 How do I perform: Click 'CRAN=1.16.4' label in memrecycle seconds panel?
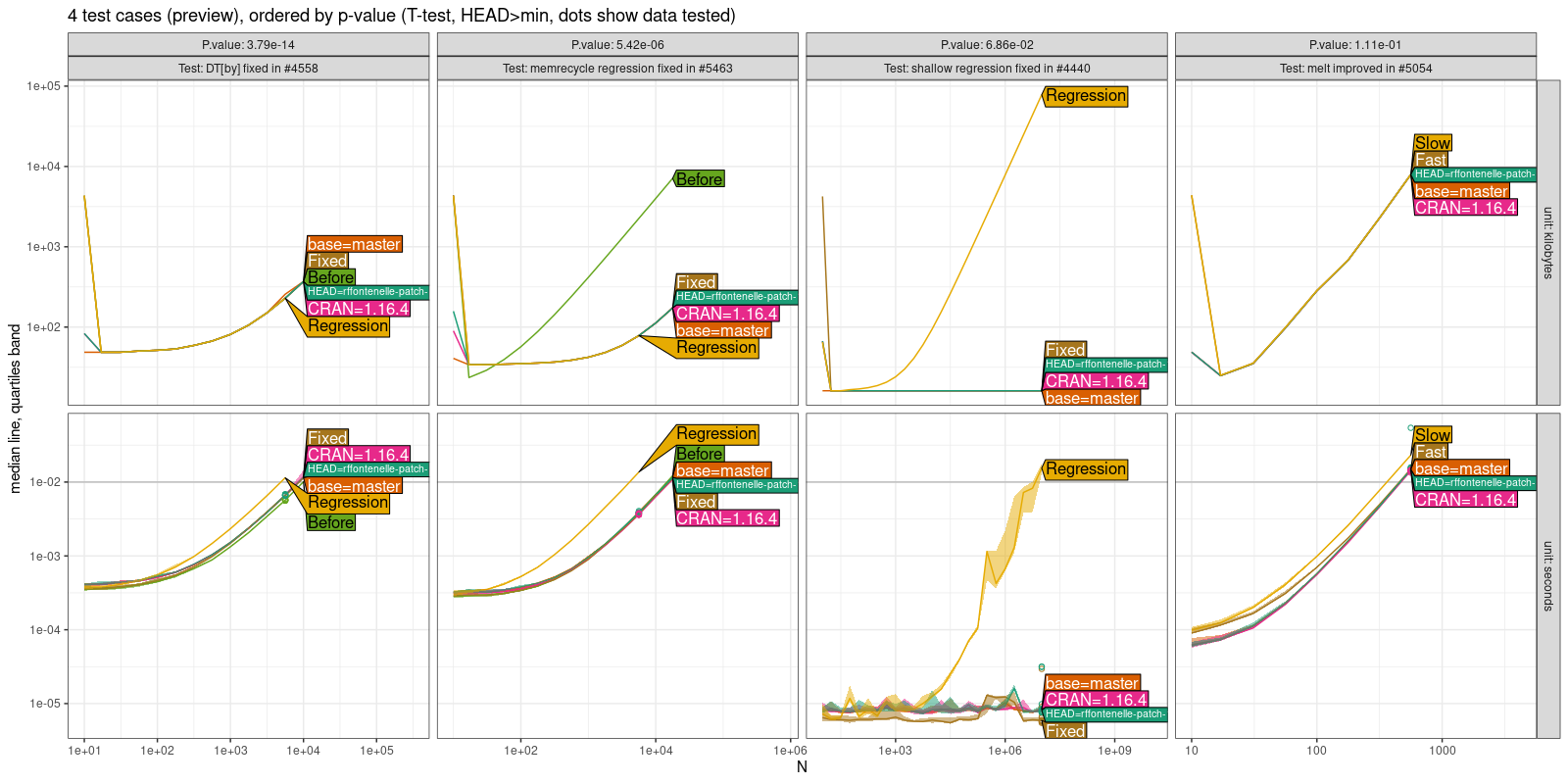tap(727, 518)
